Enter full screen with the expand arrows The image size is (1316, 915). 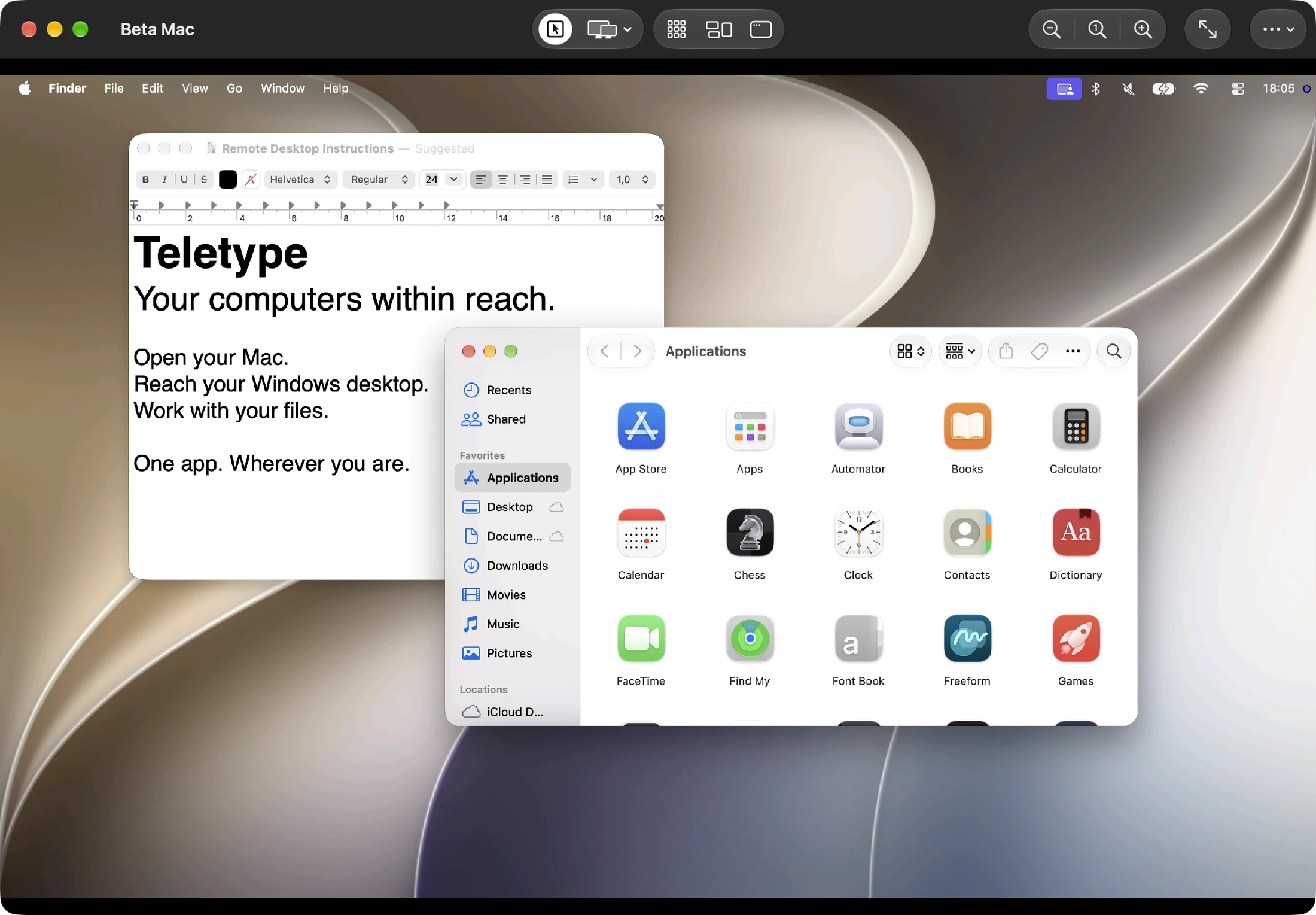tap(1207, 29)
